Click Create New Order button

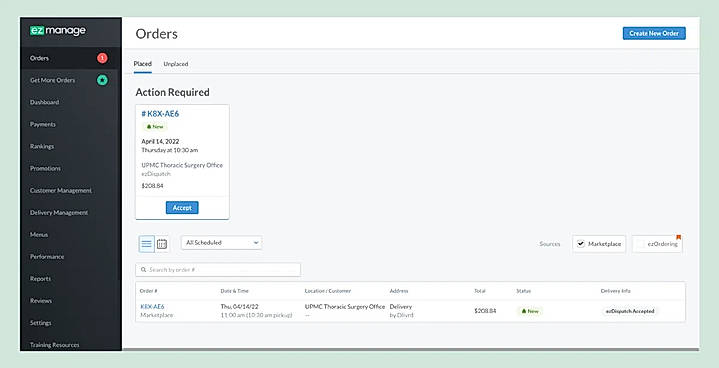(654, 33)
